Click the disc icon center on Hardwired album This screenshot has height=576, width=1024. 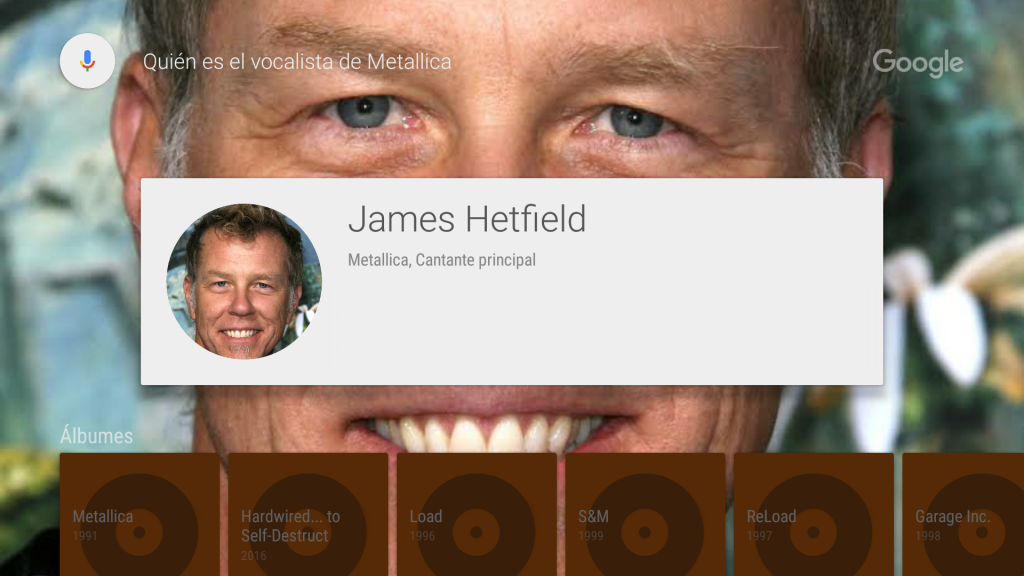[x=308, y=532]
